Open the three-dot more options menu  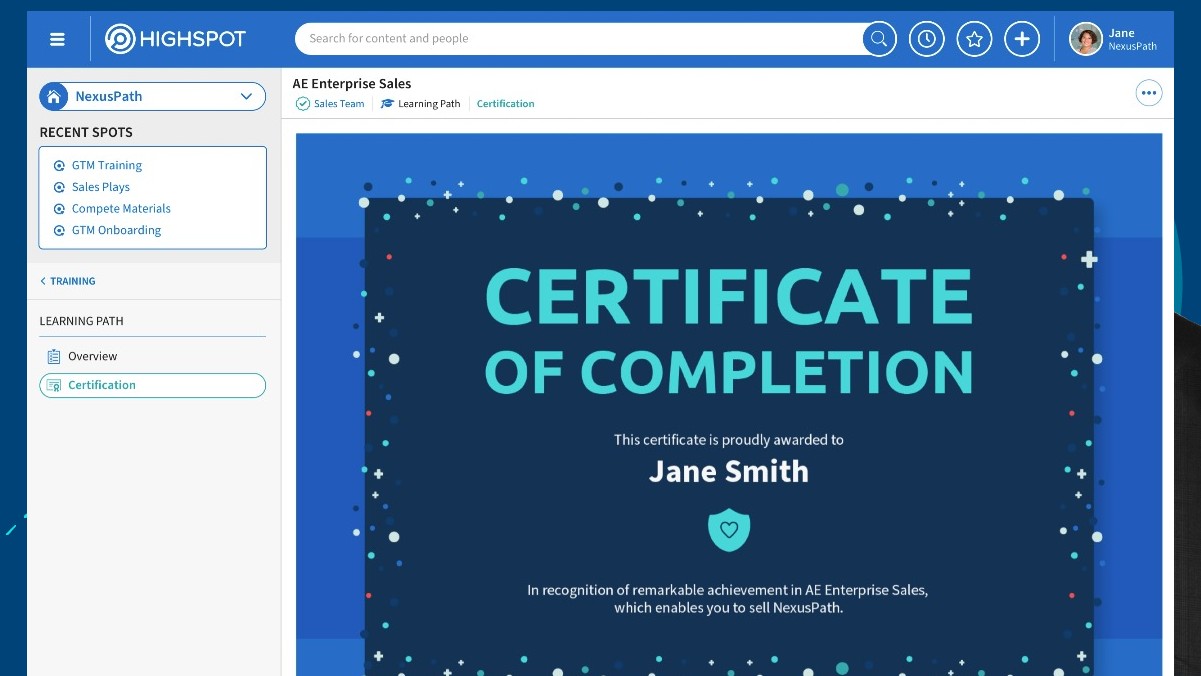click(x=1148, y=92)
